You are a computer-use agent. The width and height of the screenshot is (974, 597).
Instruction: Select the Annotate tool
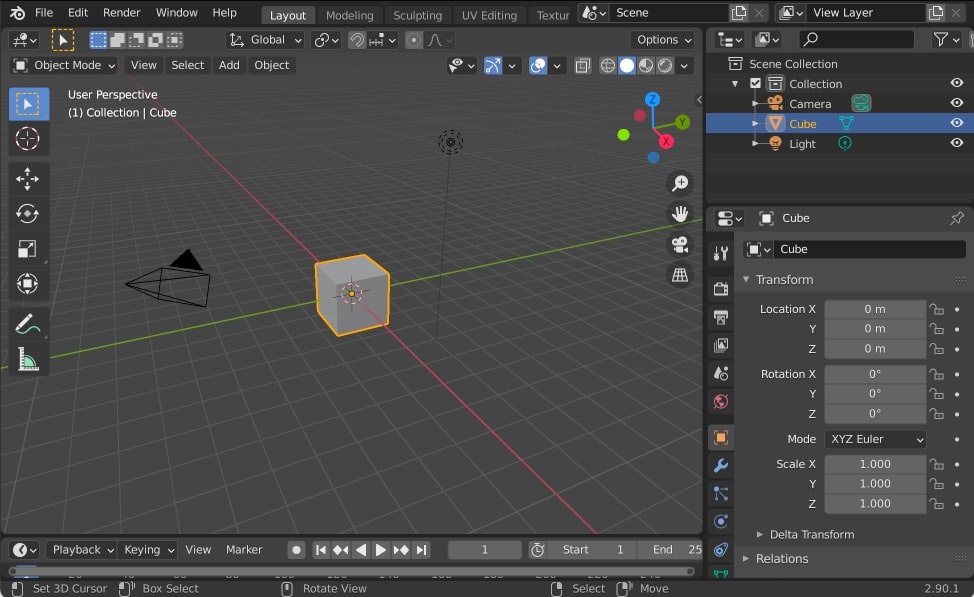click(28, 322)
